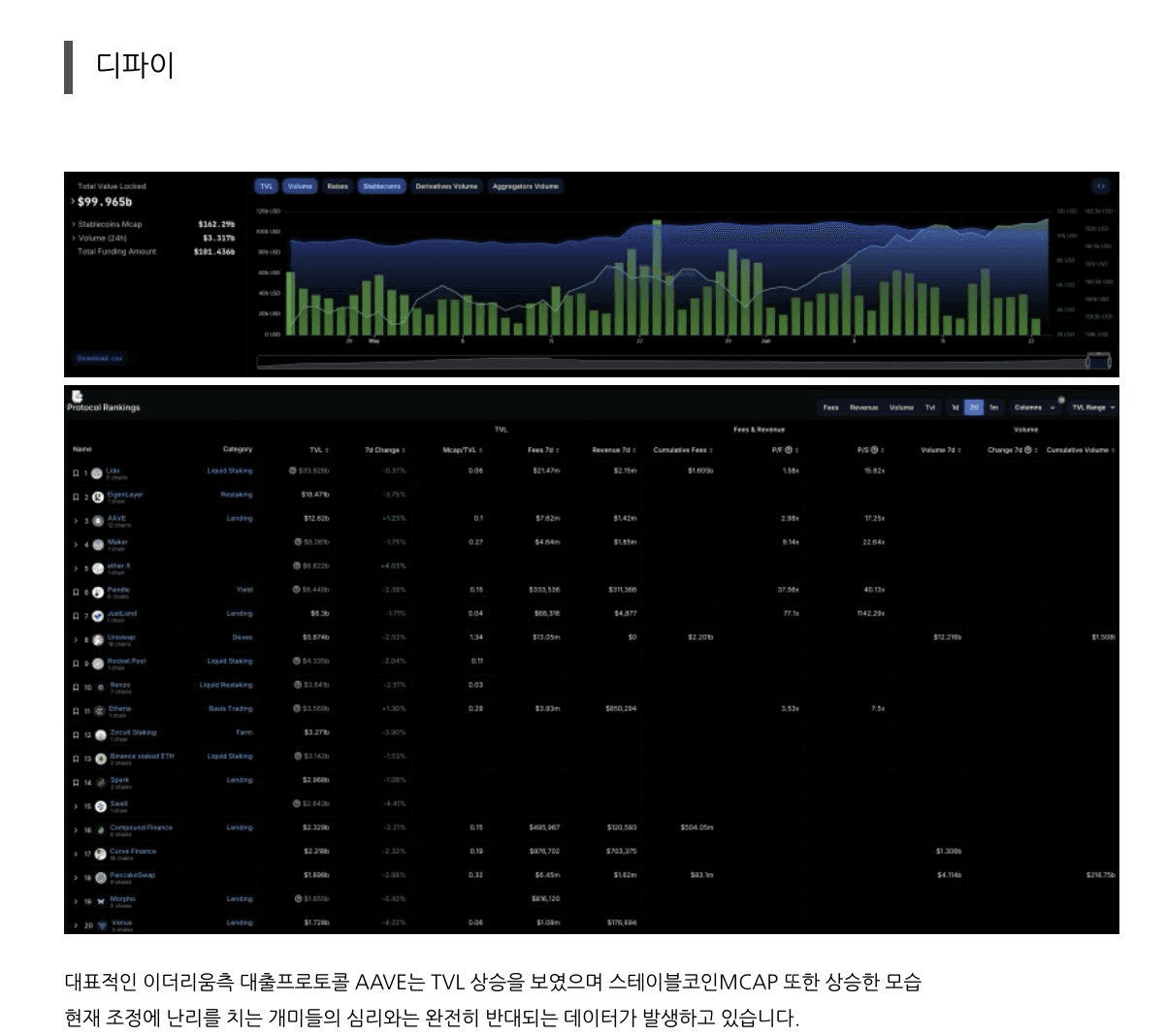Bookmark the Zircuit Staking row
Screen dimensions: 1166x1036
click(x=76, y=735)
